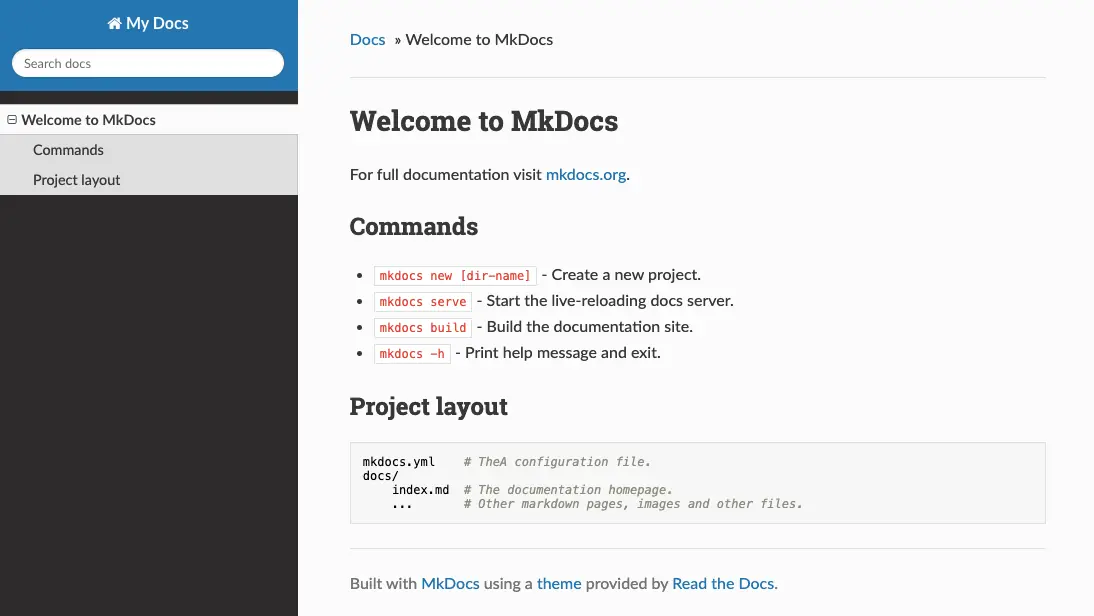1094x616 pixels.
Task: Click the Welcome to MkDocs main page heading
Action: (x=484, y=121)
